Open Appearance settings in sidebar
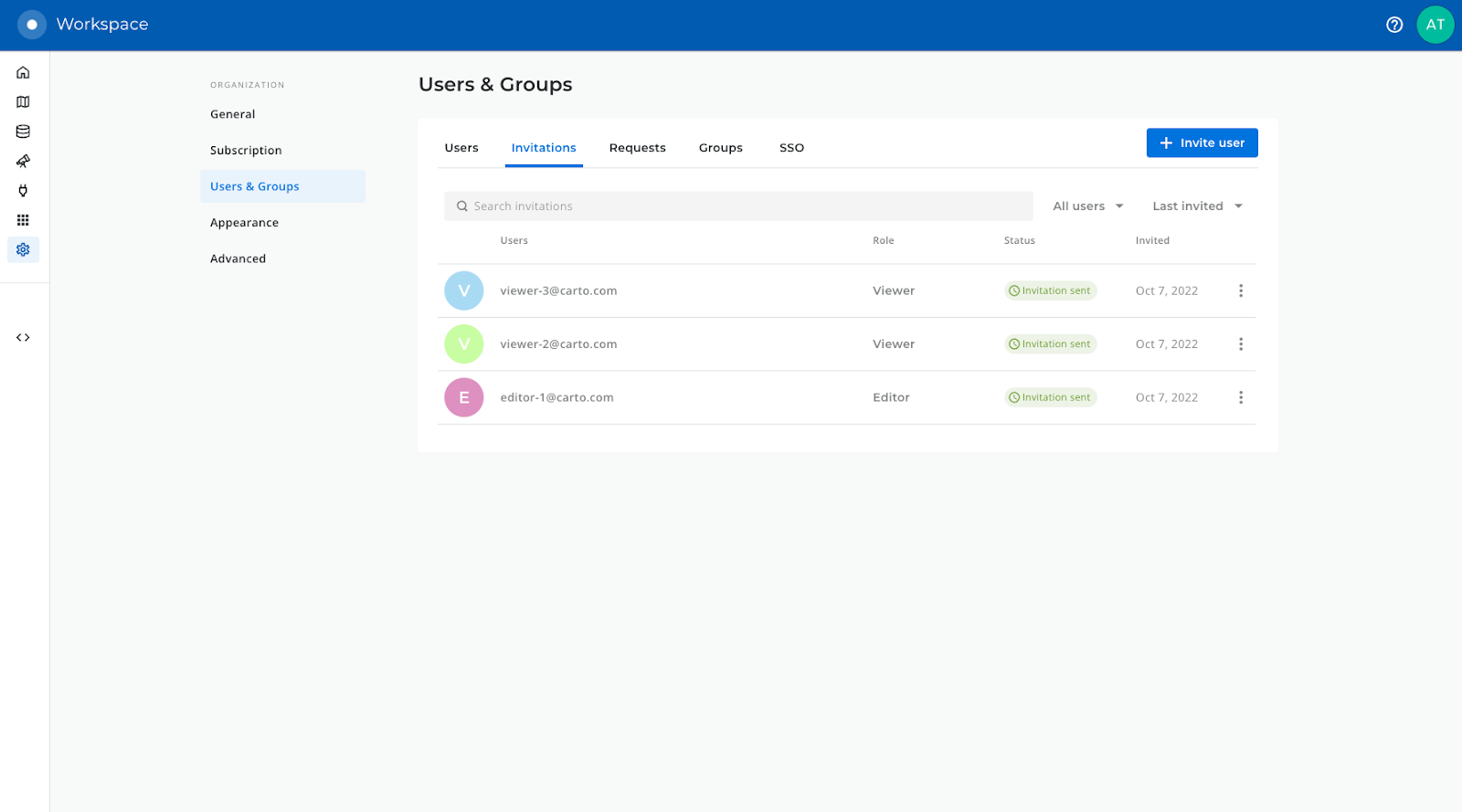Viewport: 1462px width, 812px height. click(244, 223)
